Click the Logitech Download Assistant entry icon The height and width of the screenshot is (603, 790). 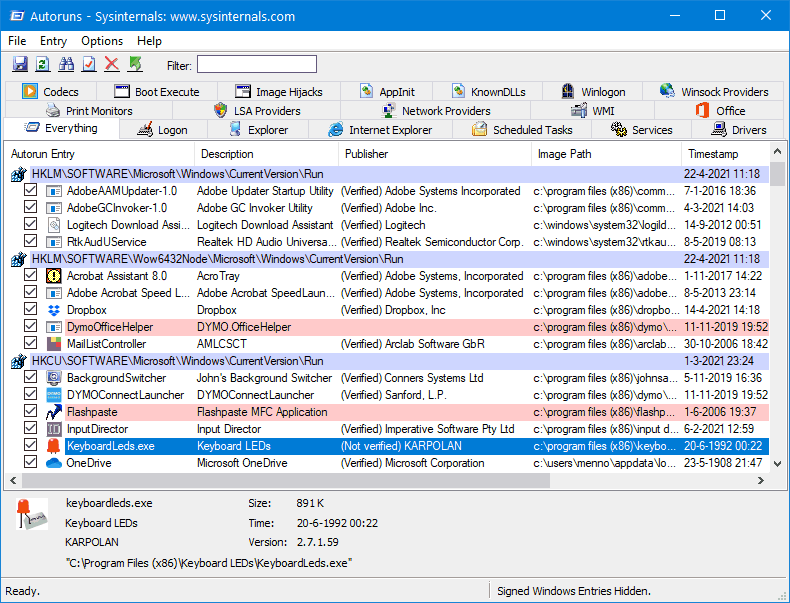tap(53, 225)
